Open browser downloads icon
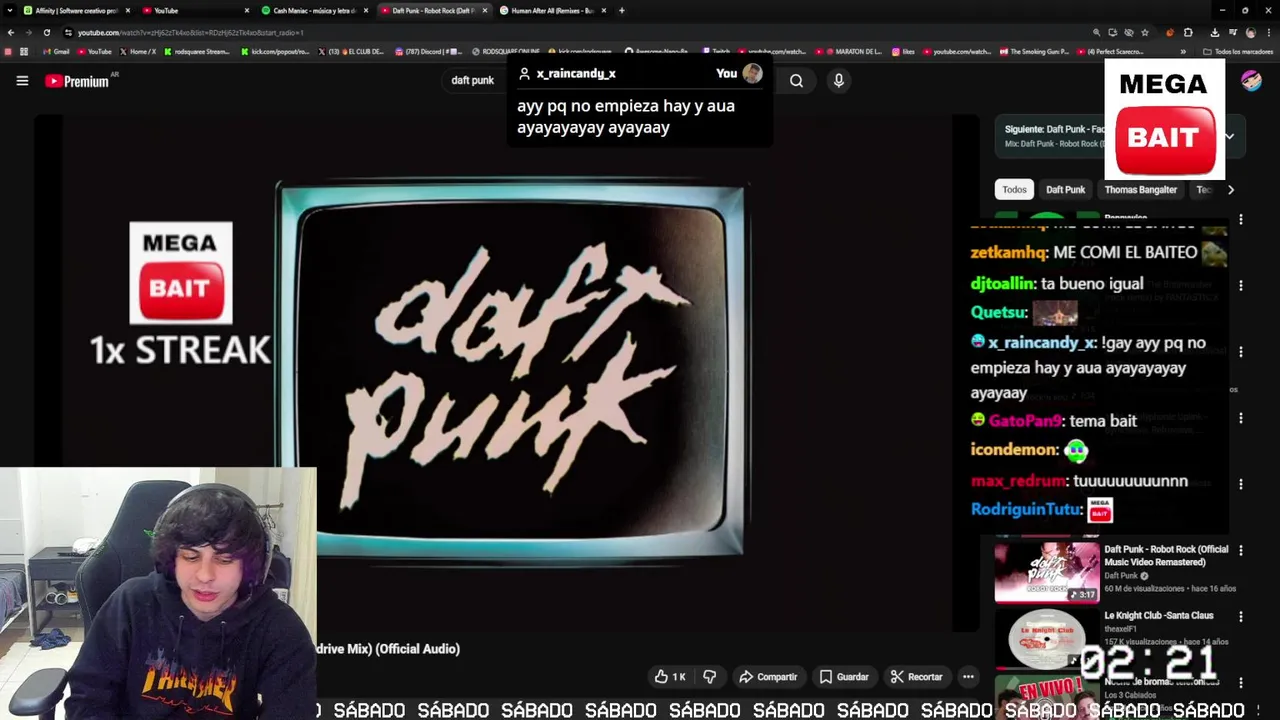Screen dimensions: 1280x720 (1214, 32)
